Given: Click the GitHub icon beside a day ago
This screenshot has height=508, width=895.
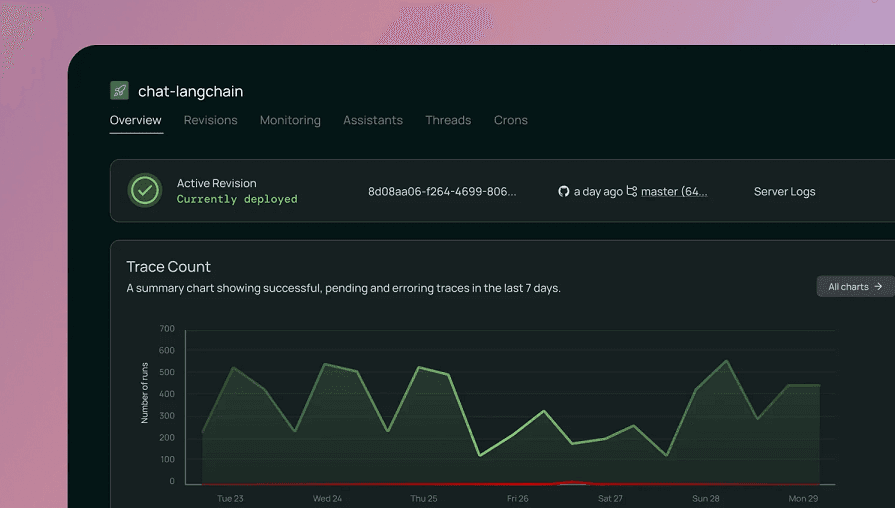Looking at the screenshot, I should [564, 191].
